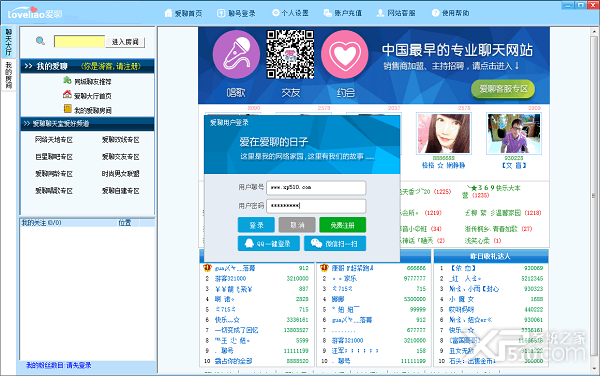Click the 用户密码 input field

coord(316,206)
